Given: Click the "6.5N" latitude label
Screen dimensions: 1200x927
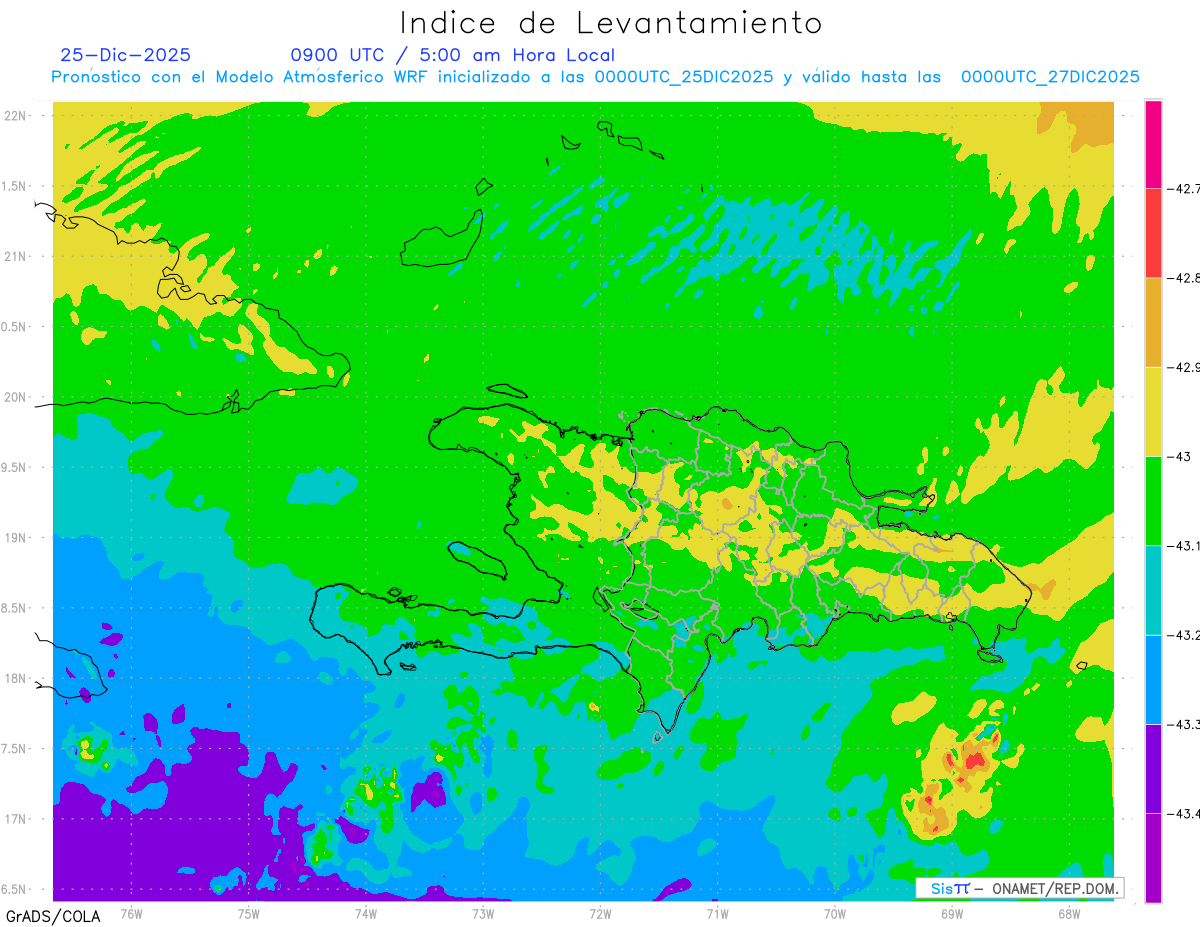Looking at the screenshot, I should [x=15, y=890].
